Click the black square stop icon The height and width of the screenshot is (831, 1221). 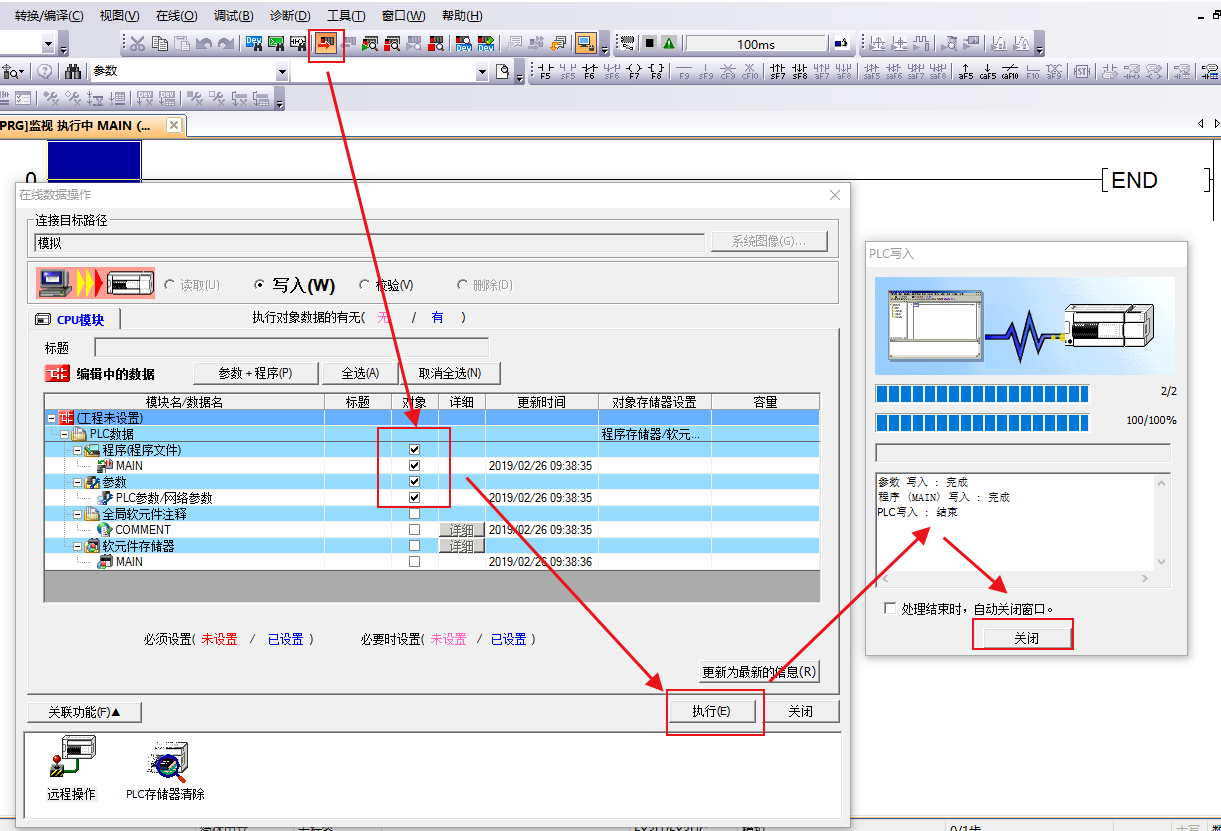click(x=649, y=44)
